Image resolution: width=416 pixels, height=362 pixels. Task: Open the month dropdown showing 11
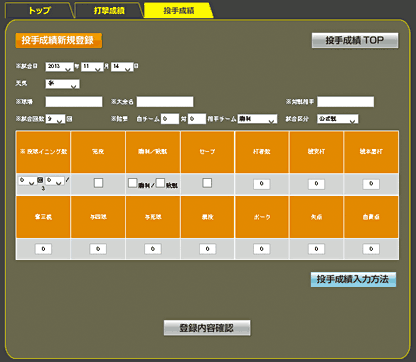tap(92, 67)
